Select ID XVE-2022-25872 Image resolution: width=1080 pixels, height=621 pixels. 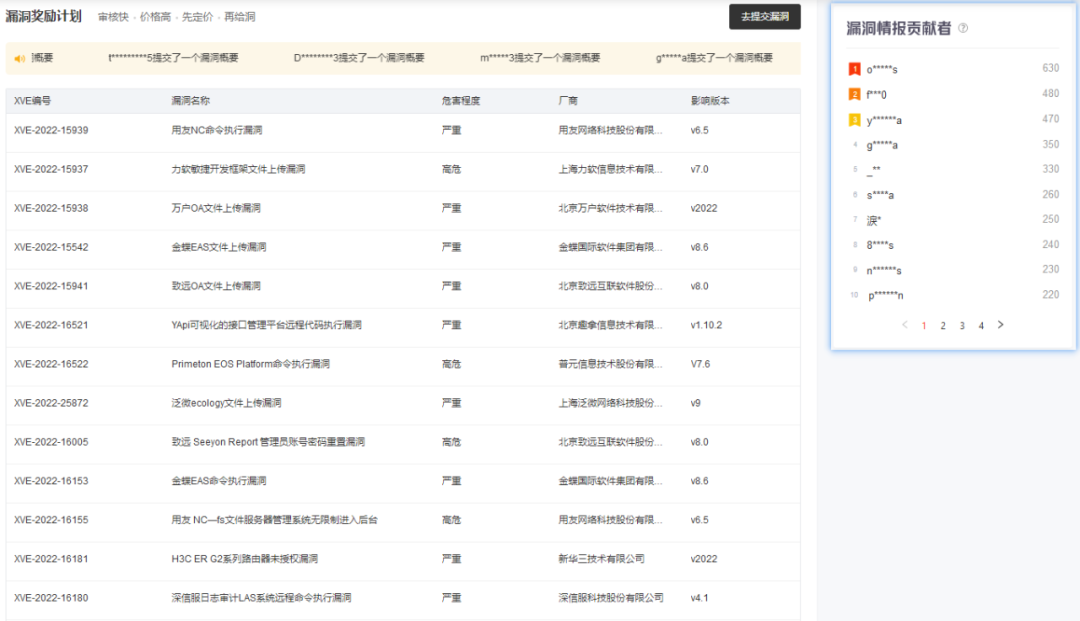click(51, 403)
